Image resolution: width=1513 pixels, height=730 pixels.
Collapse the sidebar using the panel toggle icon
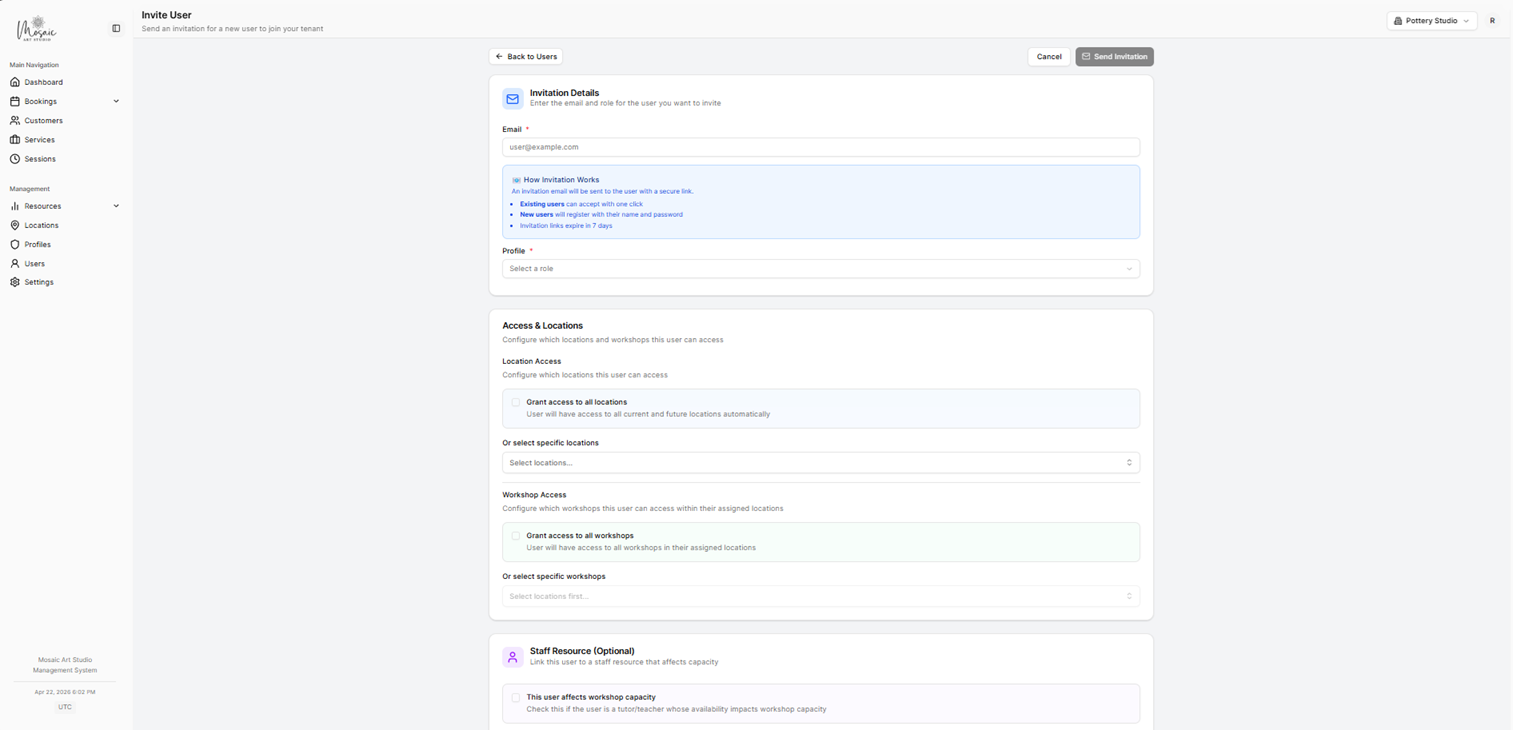[x=116, y=28]
